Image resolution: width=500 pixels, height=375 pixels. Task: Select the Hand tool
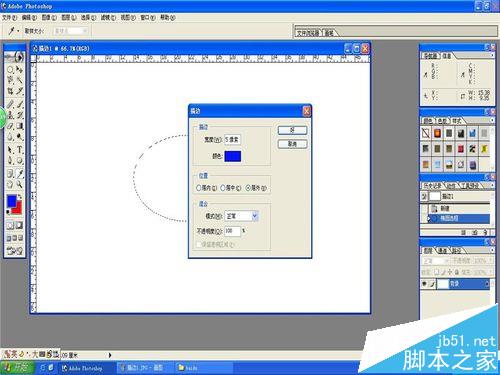[x=10, y=184]
